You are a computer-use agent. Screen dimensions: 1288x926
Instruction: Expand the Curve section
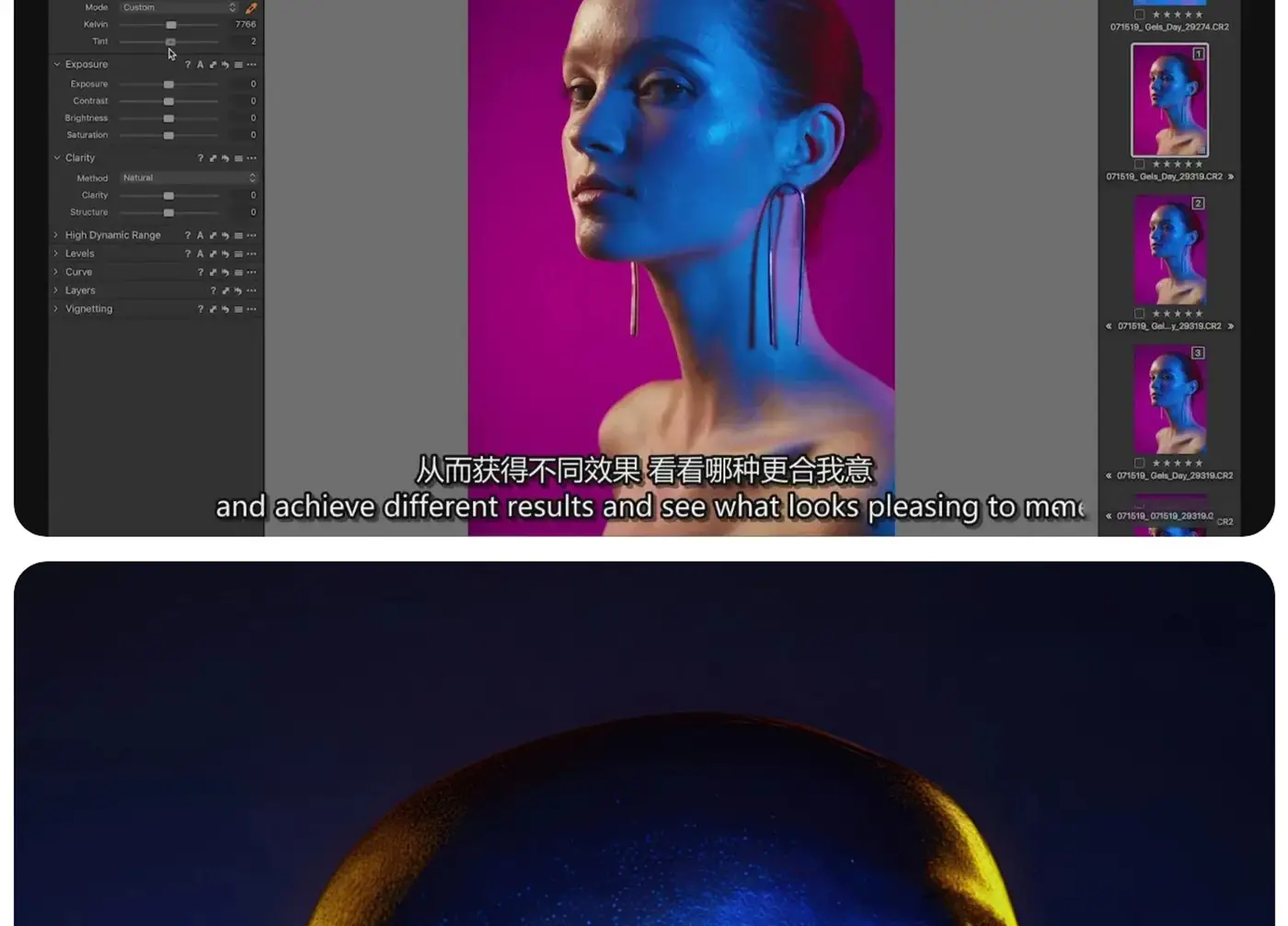click(x=56, y=272)
